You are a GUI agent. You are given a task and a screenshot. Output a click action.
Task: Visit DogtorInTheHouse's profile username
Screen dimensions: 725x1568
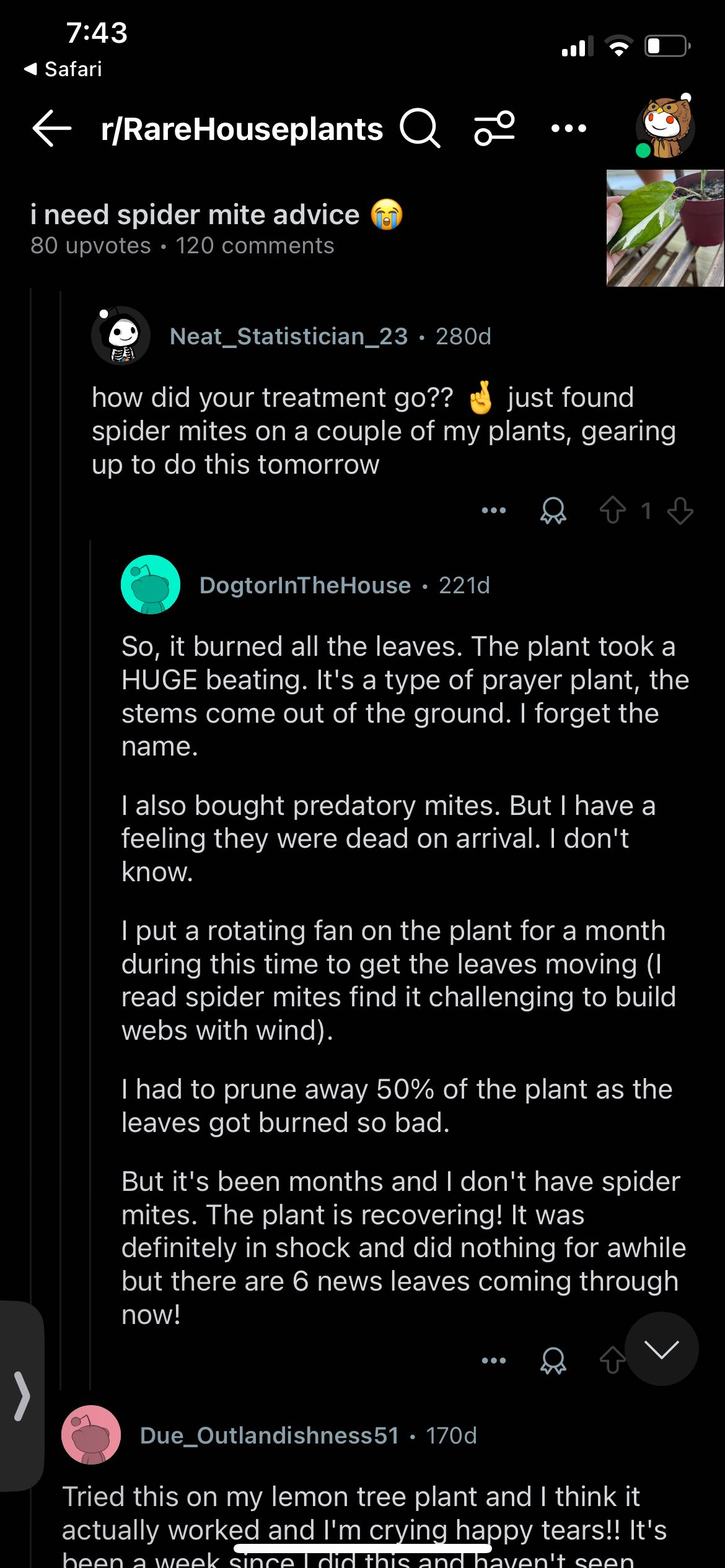pyautogui.click(x=305, y=585)
